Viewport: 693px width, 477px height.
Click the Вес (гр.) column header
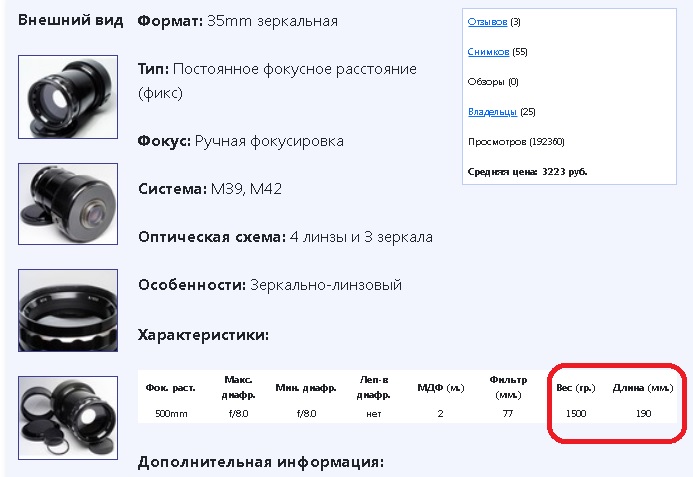[575, 388]
